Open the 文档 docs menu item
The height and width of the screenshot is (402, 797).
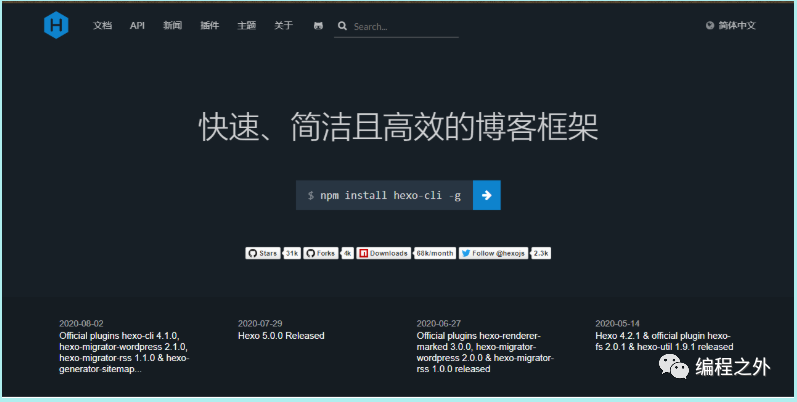pyautogui.click(x=102, y=25)
